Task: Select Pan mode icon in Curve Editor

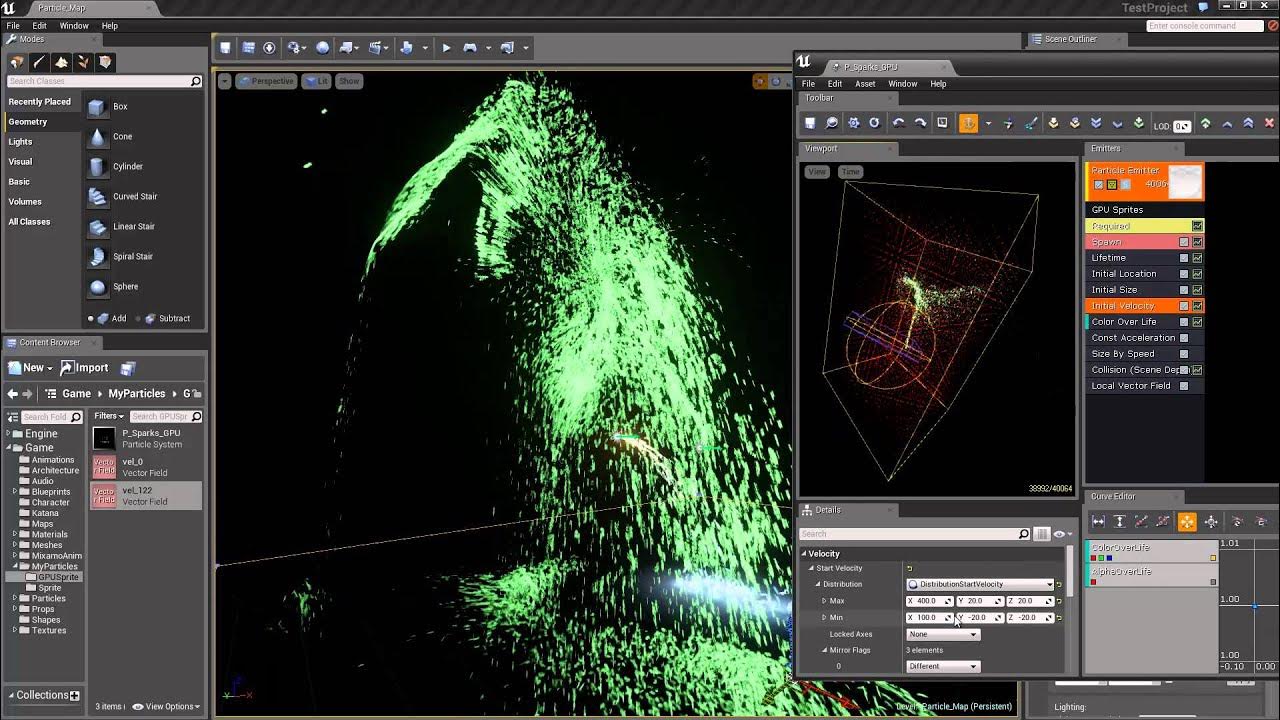Action: click(1187, 522)
